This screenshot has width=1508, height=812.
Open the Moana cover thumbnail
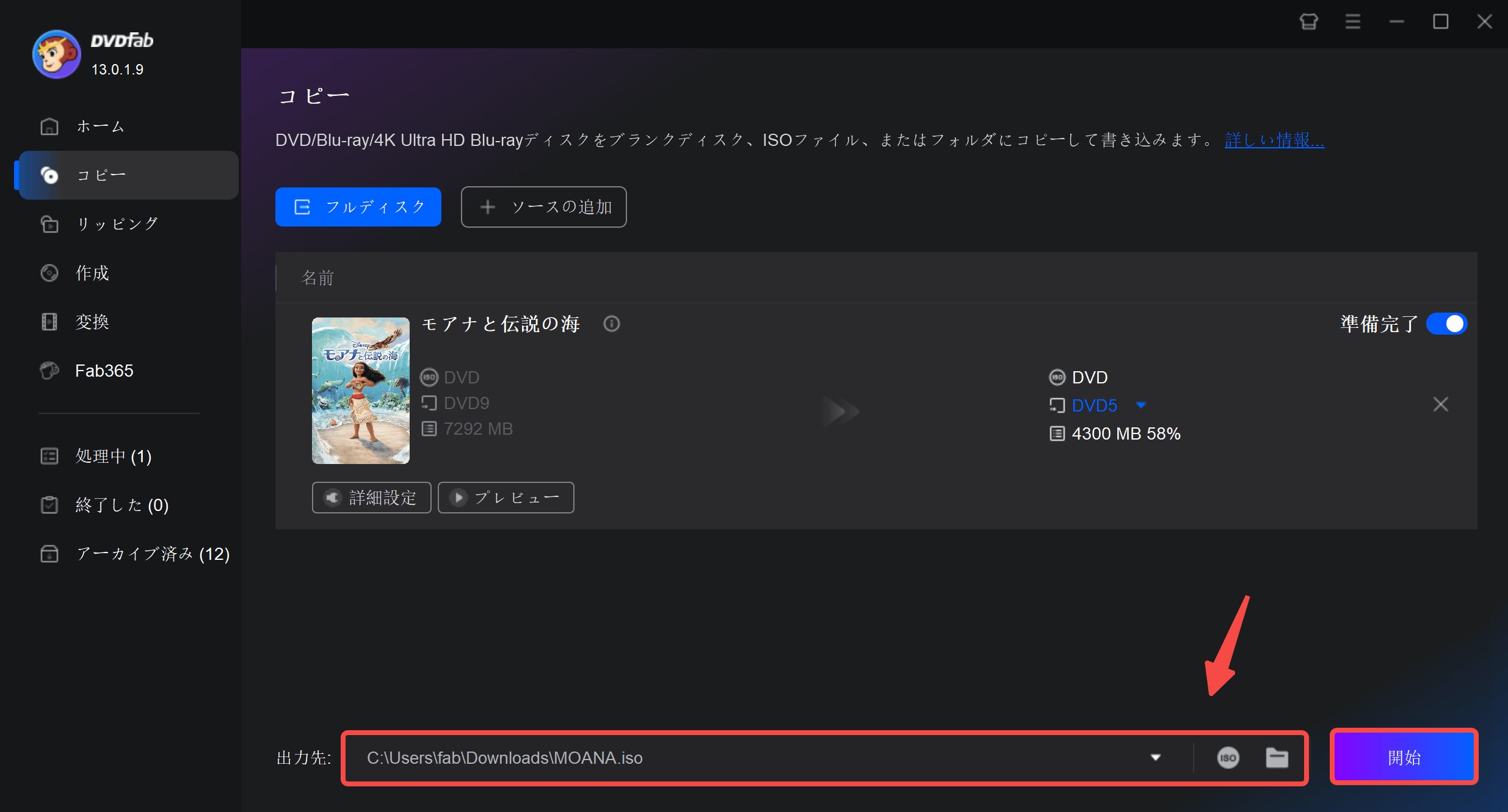pos(361,391)
